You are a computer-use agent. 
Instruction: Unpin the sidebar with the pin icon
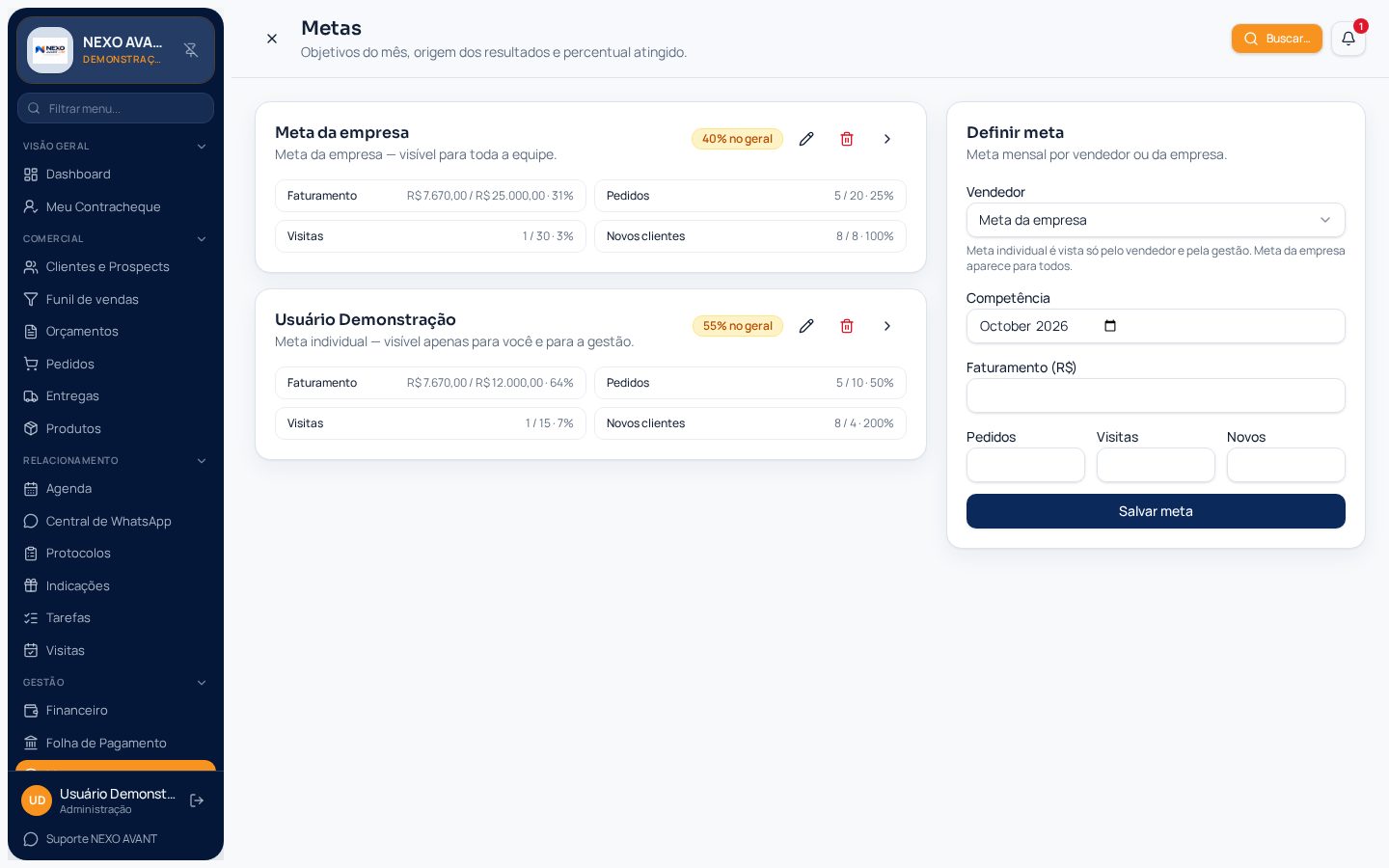(191, 50)
